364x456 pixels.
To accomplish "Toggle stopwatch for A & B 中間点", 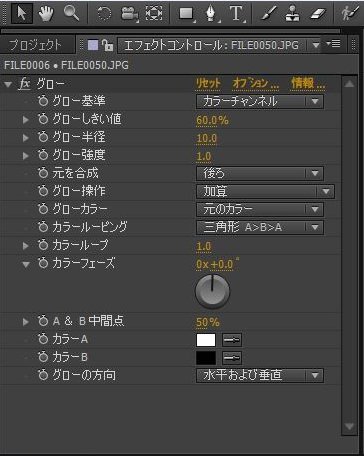I will coord(43,321).
